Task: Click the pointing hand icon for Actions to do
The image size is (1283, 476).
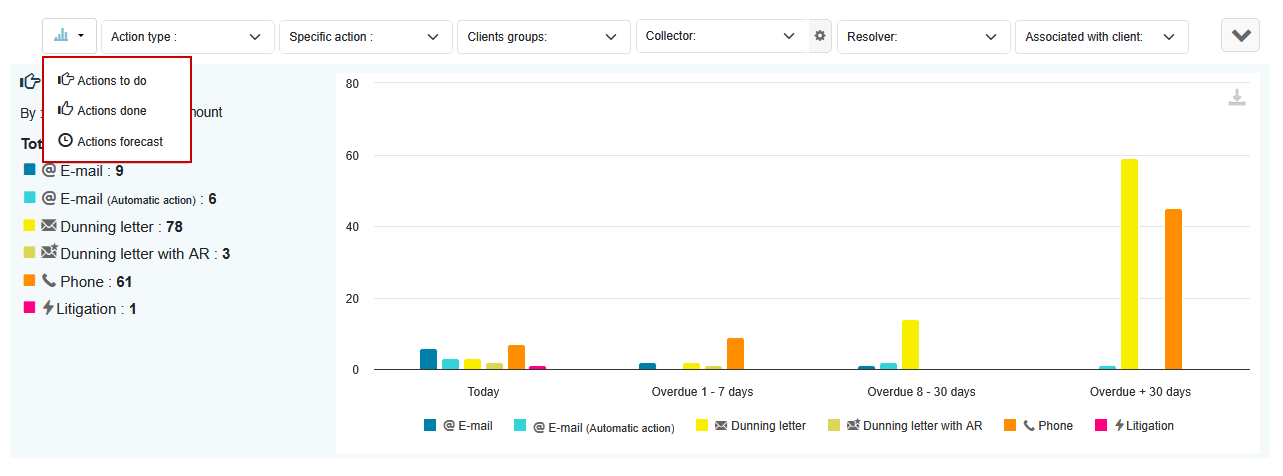Action: (x=65, y=80)
